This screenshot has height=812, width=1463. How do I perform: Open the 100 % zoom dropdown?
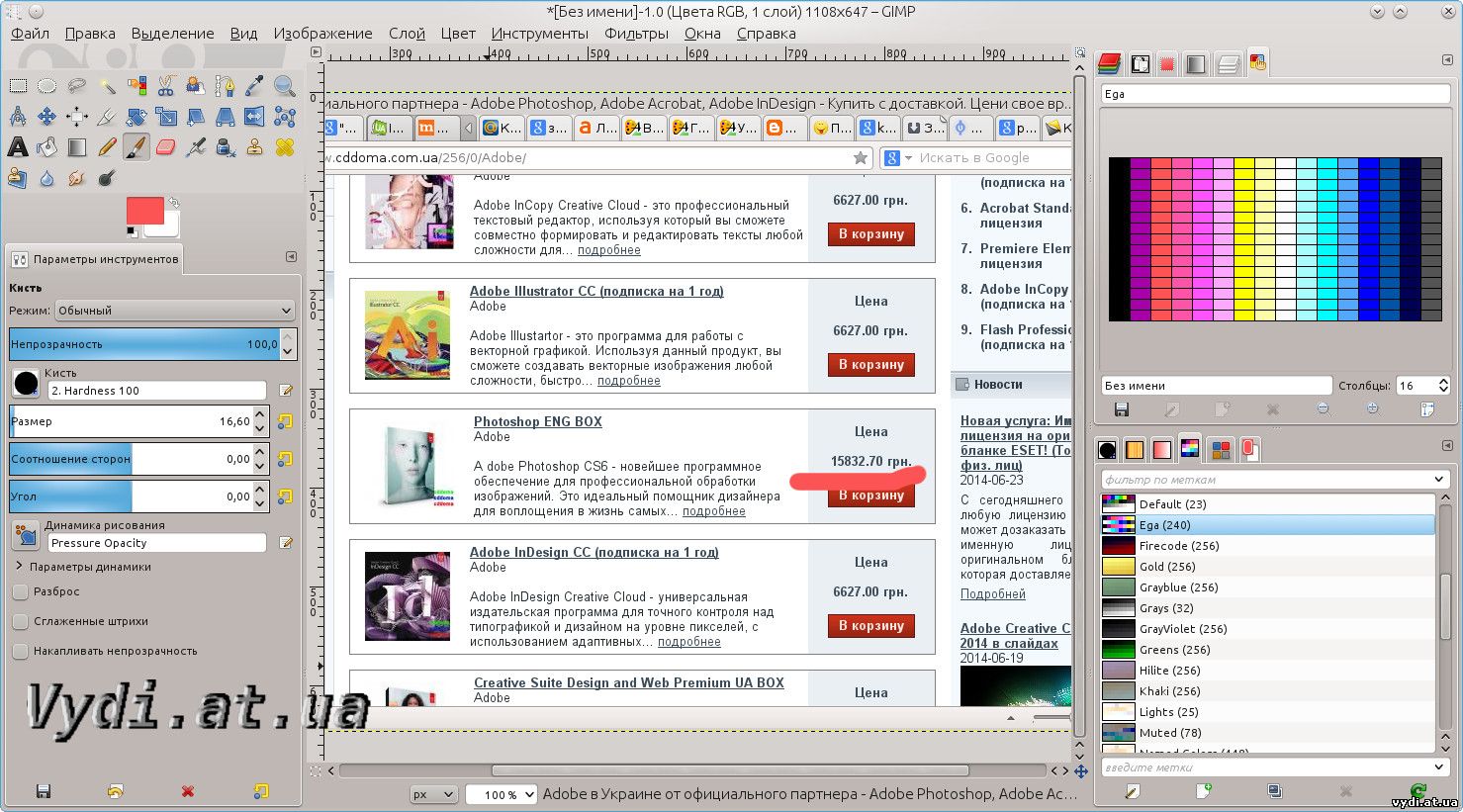click(502, 794)
